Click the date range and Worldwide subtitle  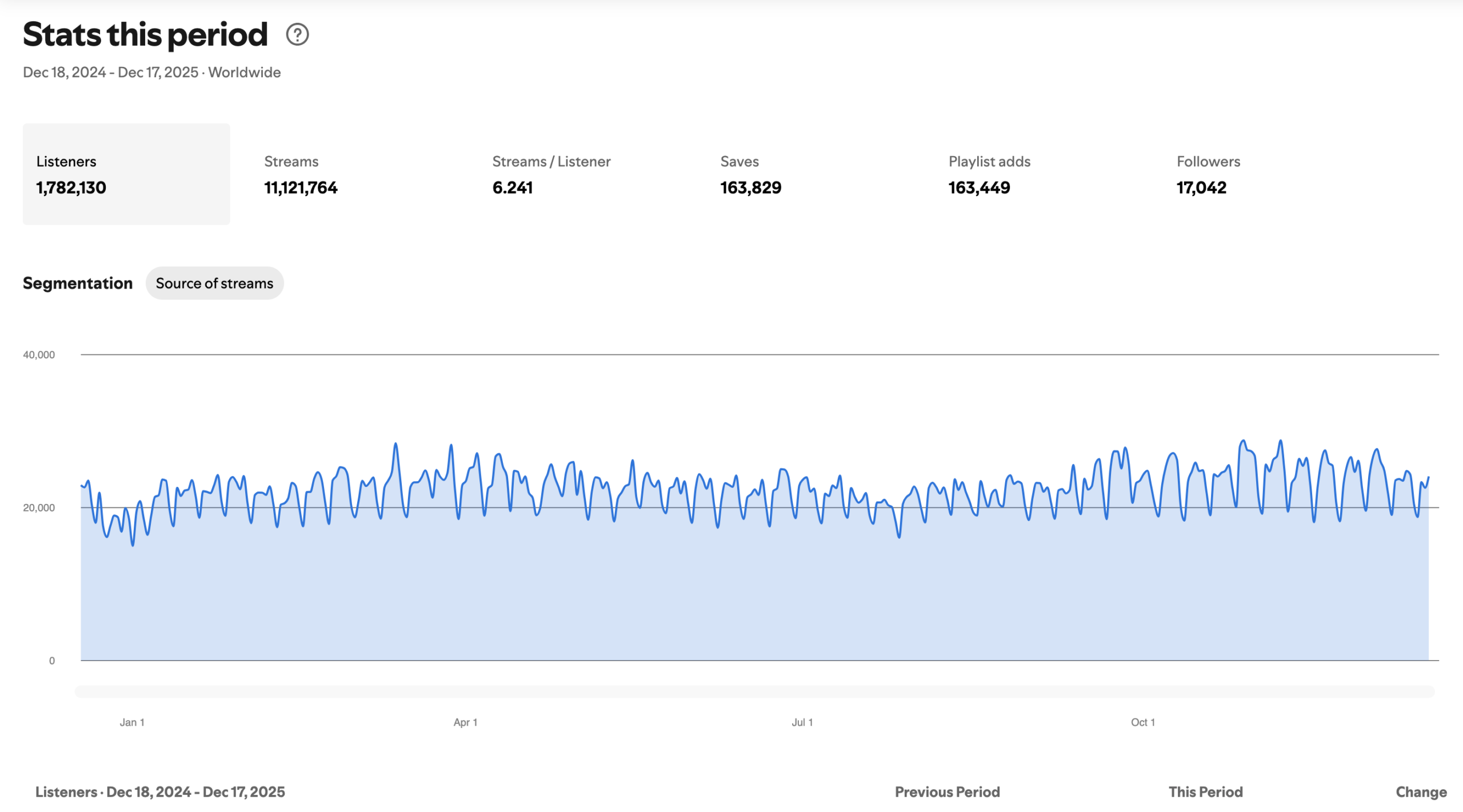(x=151, y=73)
